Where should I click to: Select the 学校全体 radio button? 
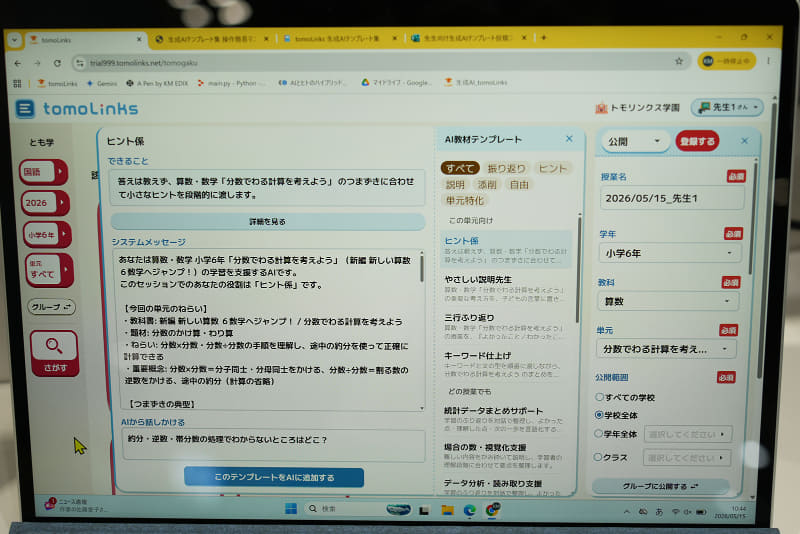click(x=599, y=415)
